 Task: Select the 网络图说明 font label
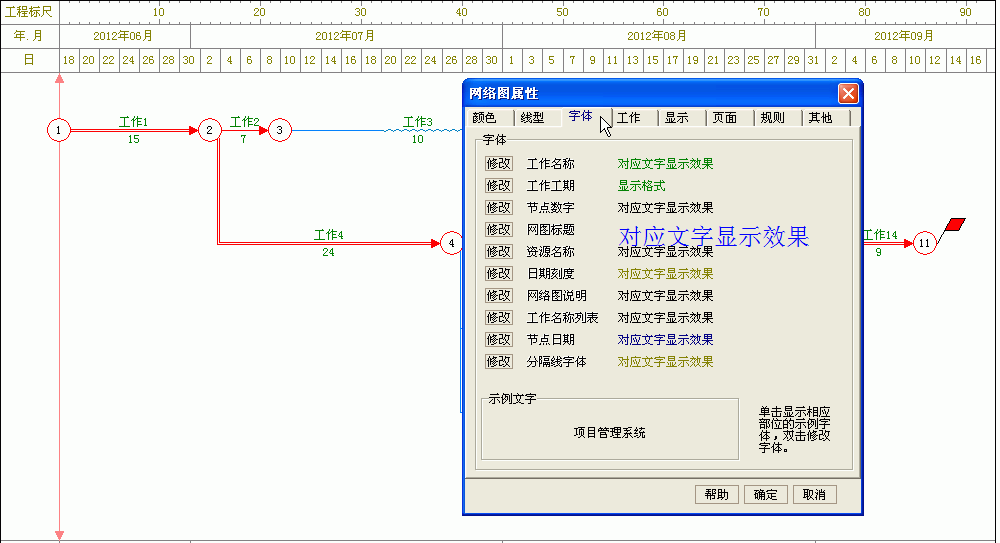pyautogui.click(x=556, y=296)
